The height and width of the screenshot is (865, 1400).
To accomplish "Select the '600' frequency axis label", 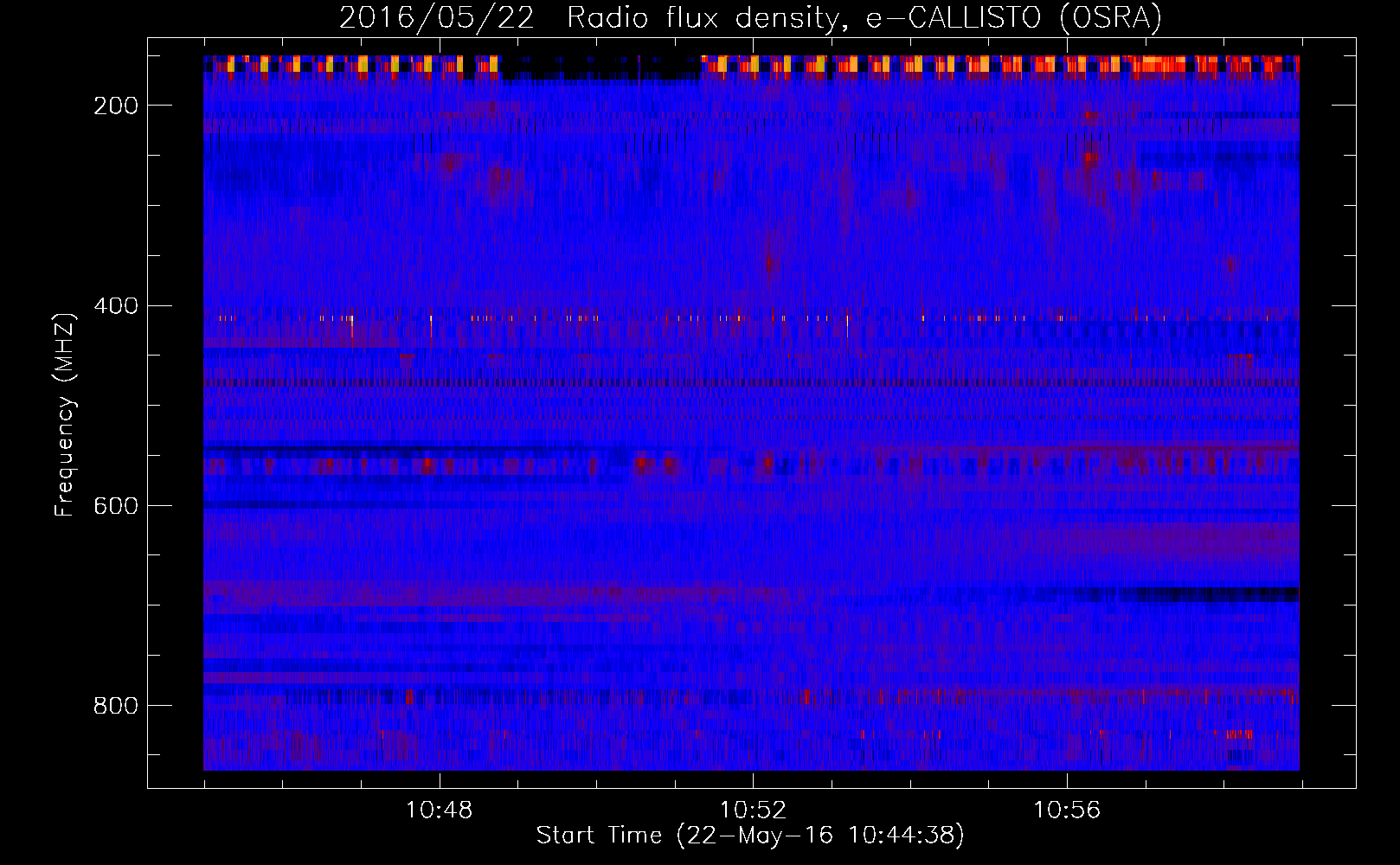I will 115,506.
